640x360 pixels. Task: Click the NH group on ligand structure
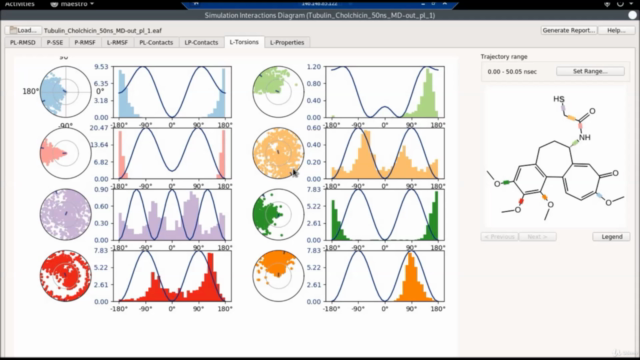point(584,137)
